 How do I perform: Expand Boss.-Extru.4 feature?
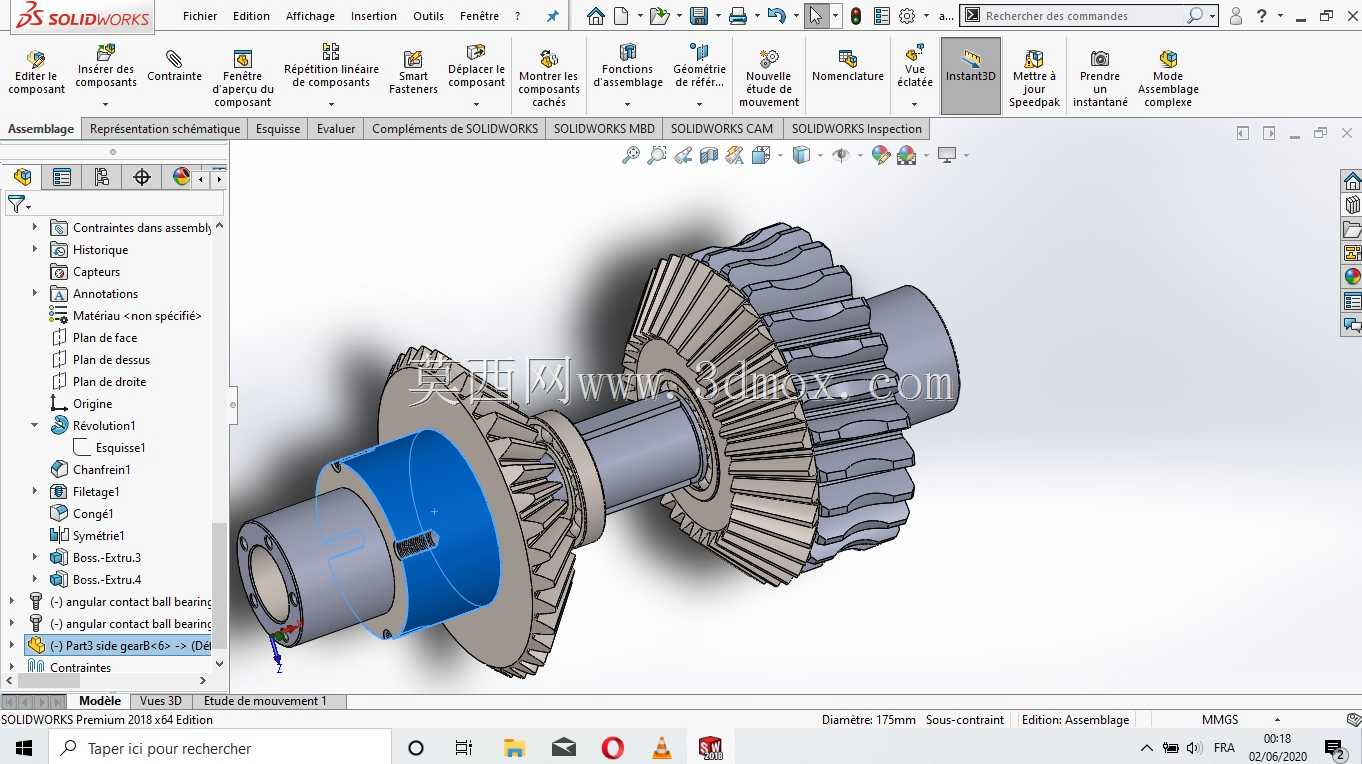35,580
